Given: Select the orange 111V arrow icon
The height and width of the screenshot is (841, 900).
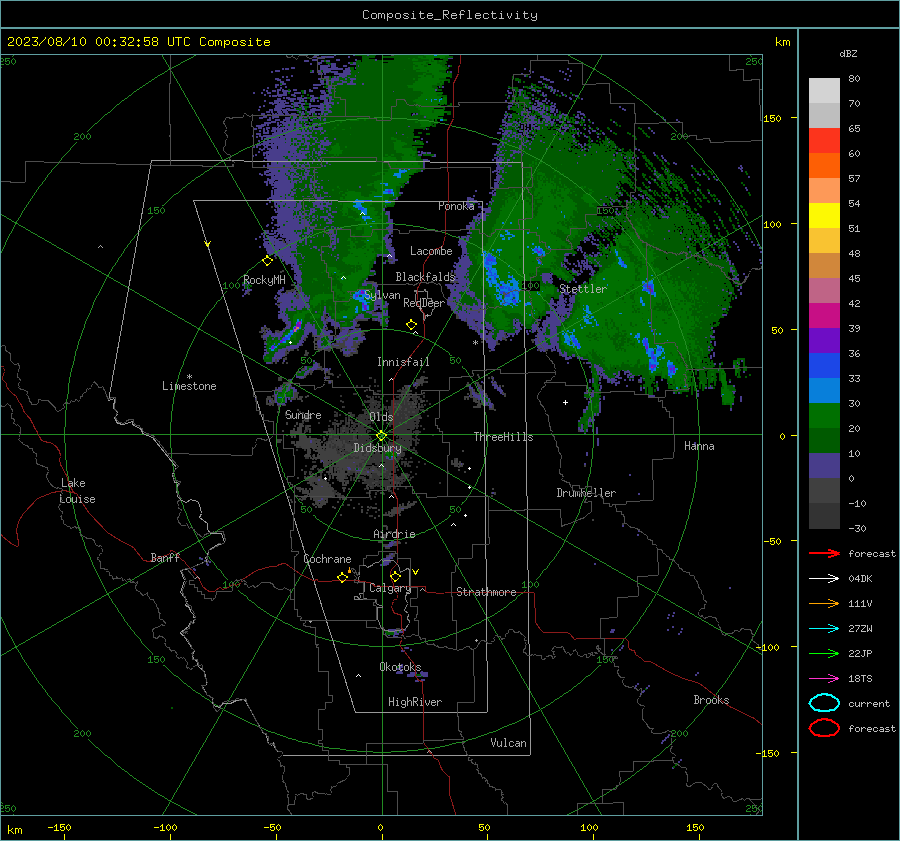Looking at the screenshot, I should point(824,603).
